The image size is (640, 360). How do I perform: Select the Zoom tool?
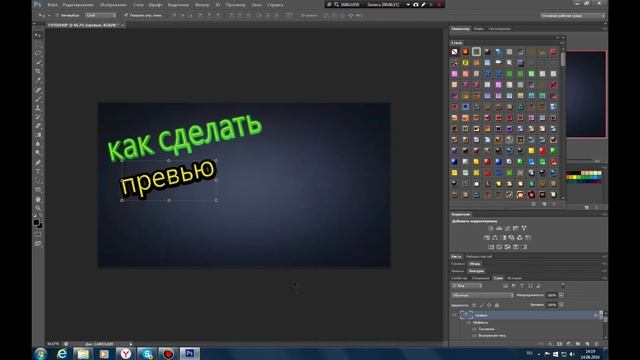pyautogui.click(x=38, y=208)
